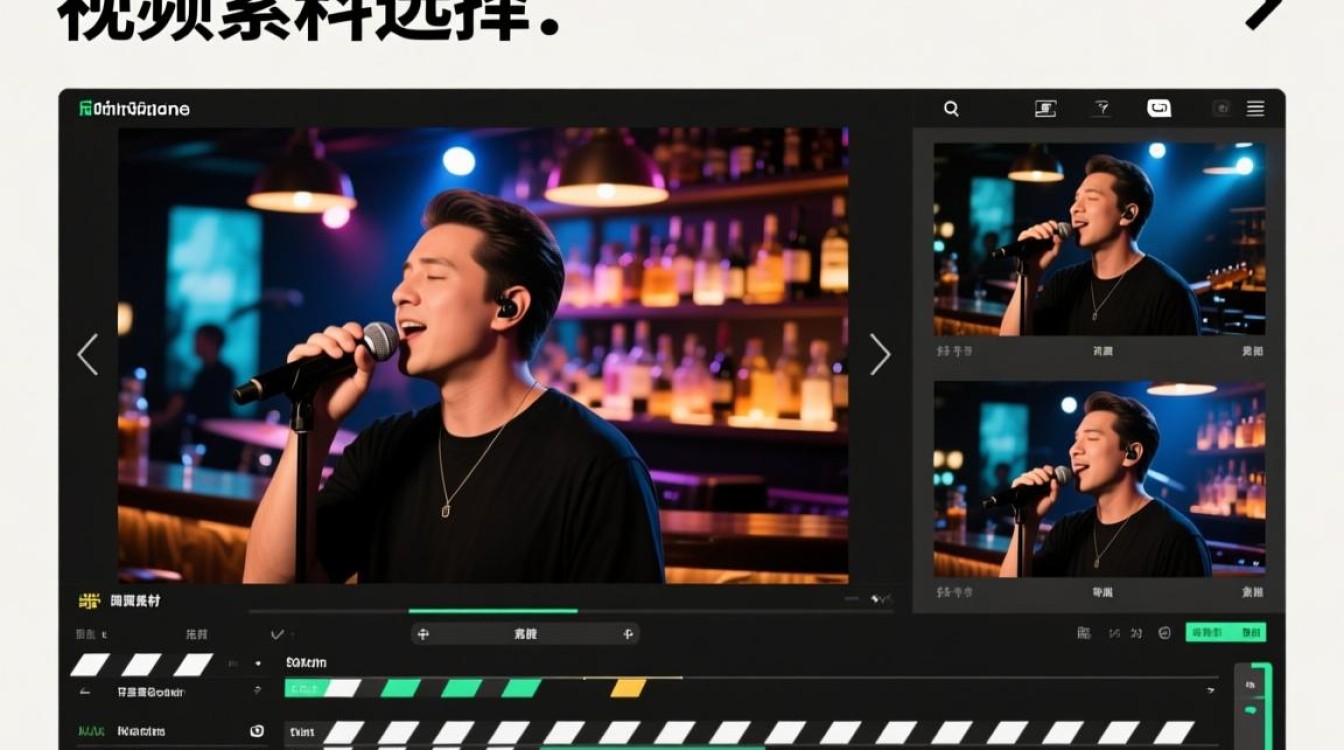Open the hamburger menu at top right
Screen dimensions: 1344x750
(x=1255, y=109)
